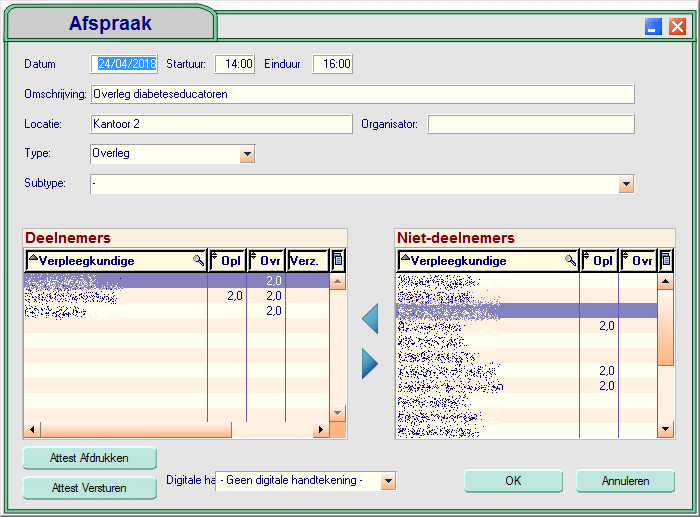Open column options icon of Deelnemers table
This screenshot has height=517, width=700.
[x=337, y=261]
